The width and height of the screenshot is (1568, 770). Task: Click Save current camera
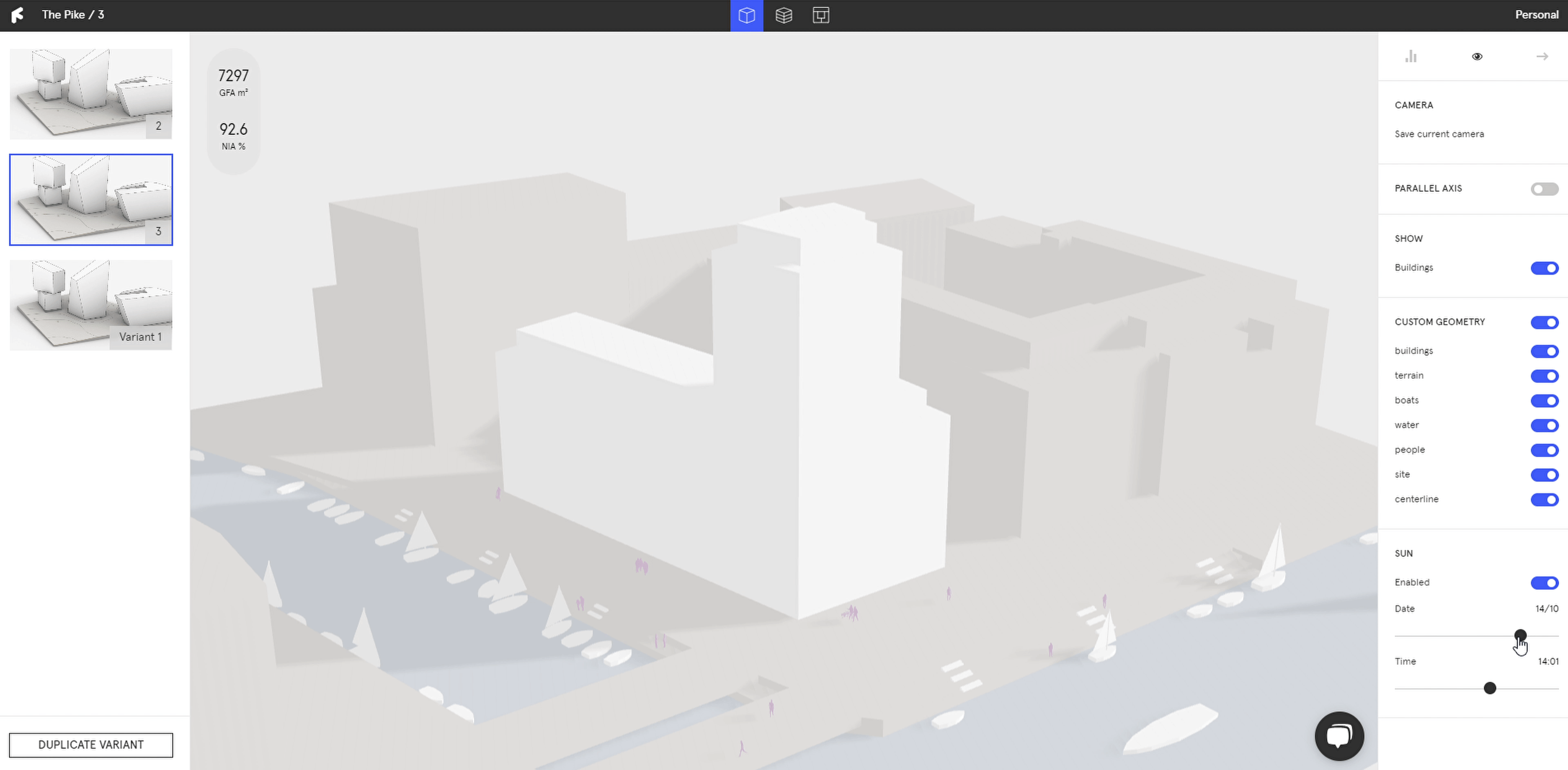pyautogui.click(x=1439, y=134)
